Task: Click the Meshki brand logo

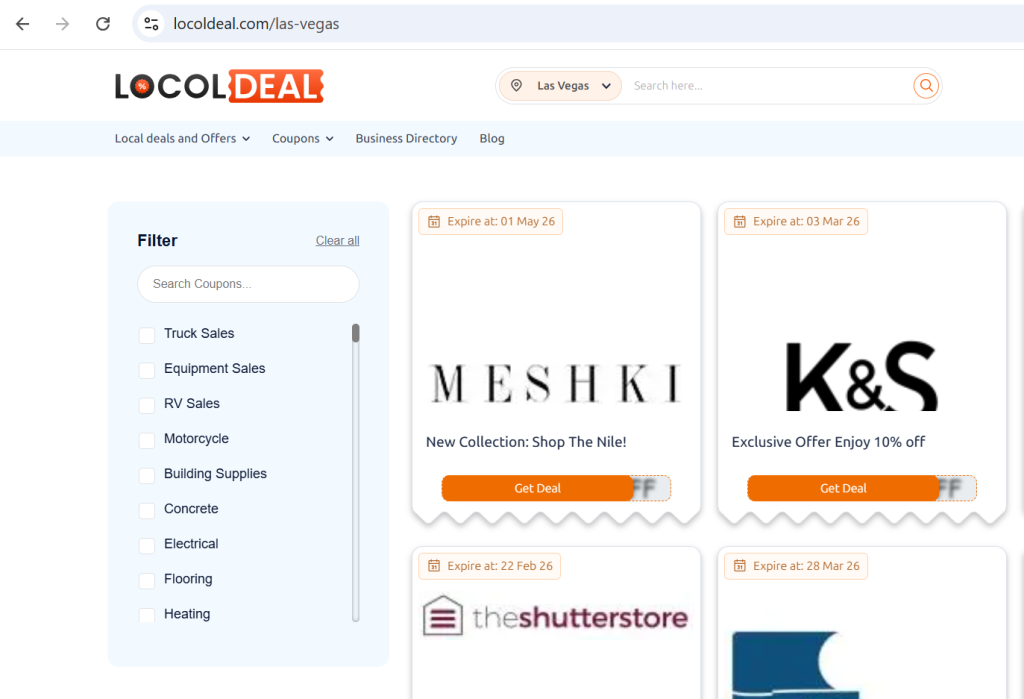Action: [x=555, y=384]
